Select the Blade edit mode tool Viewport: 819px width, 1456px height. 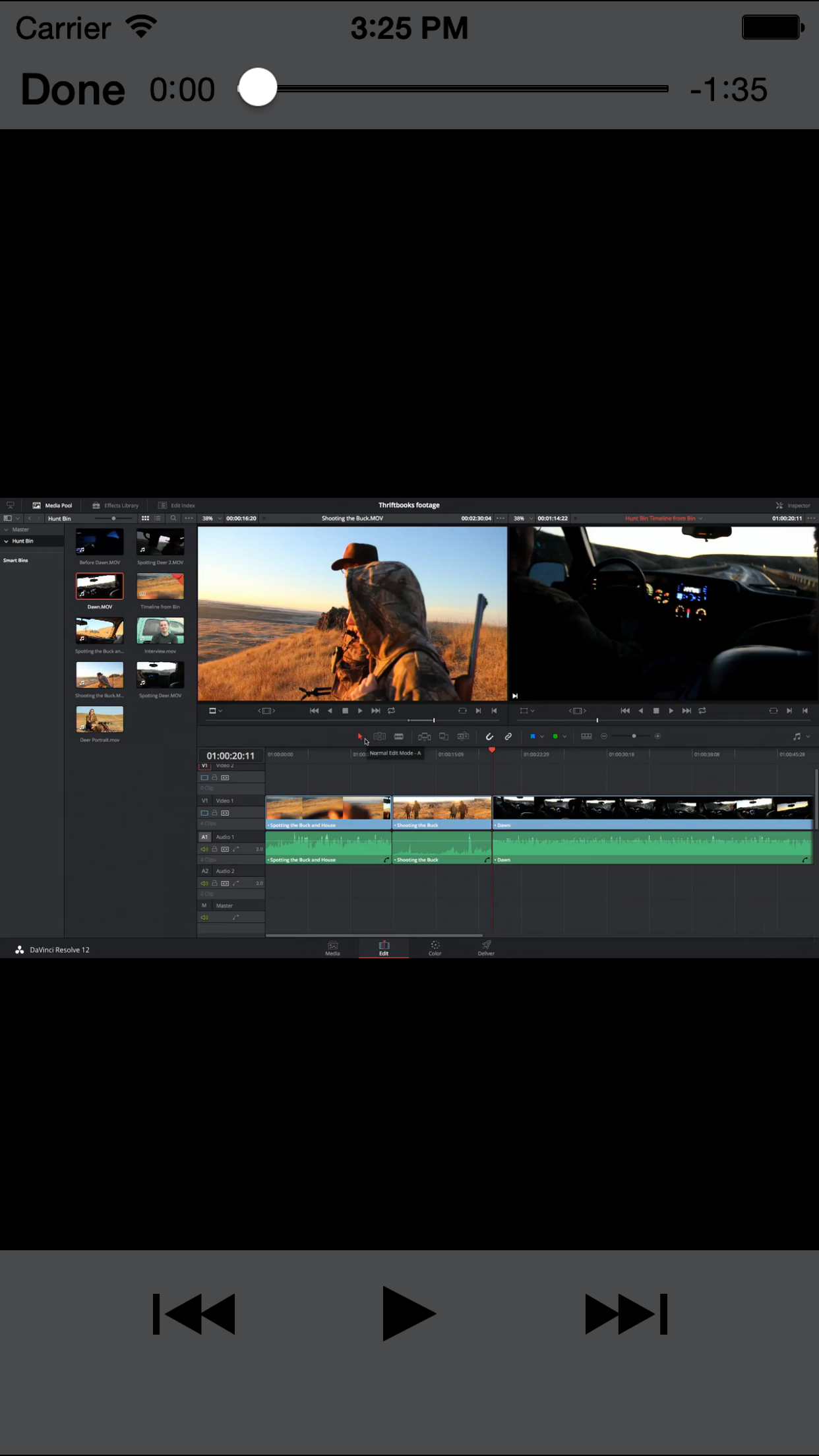coord(399,737)
